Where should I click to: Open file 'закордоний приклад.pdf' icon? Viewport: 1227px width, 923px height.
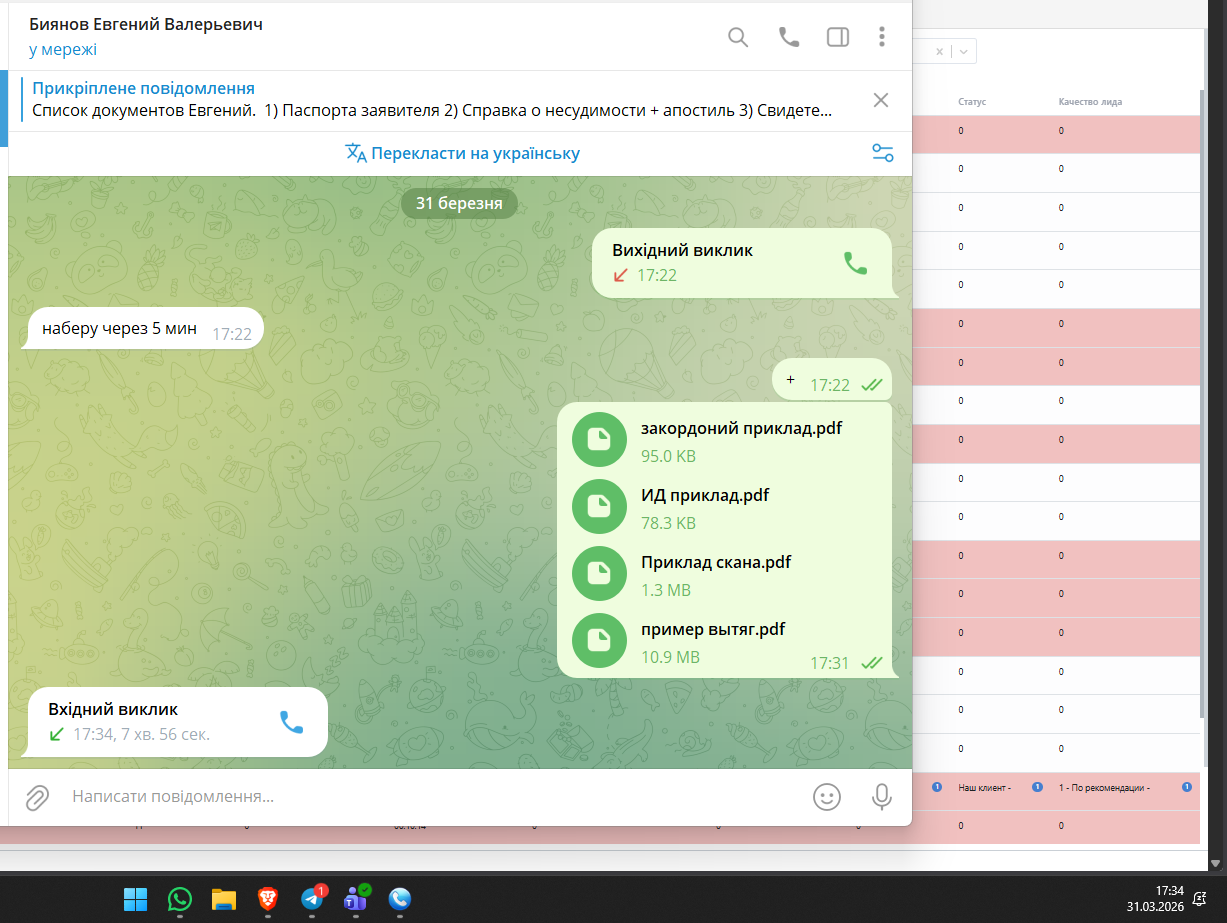(598, 441)
